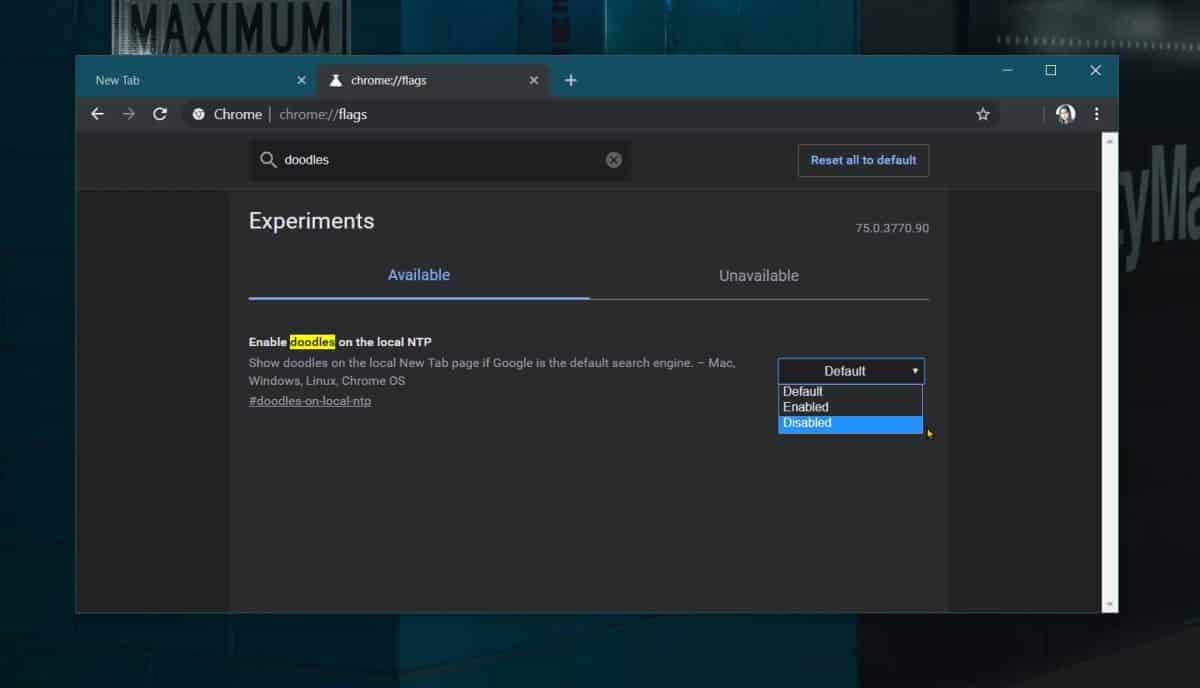Screen dimensions: 1200x688
Task: Open the Unavailable experiments tab
Action: point(759,275)
